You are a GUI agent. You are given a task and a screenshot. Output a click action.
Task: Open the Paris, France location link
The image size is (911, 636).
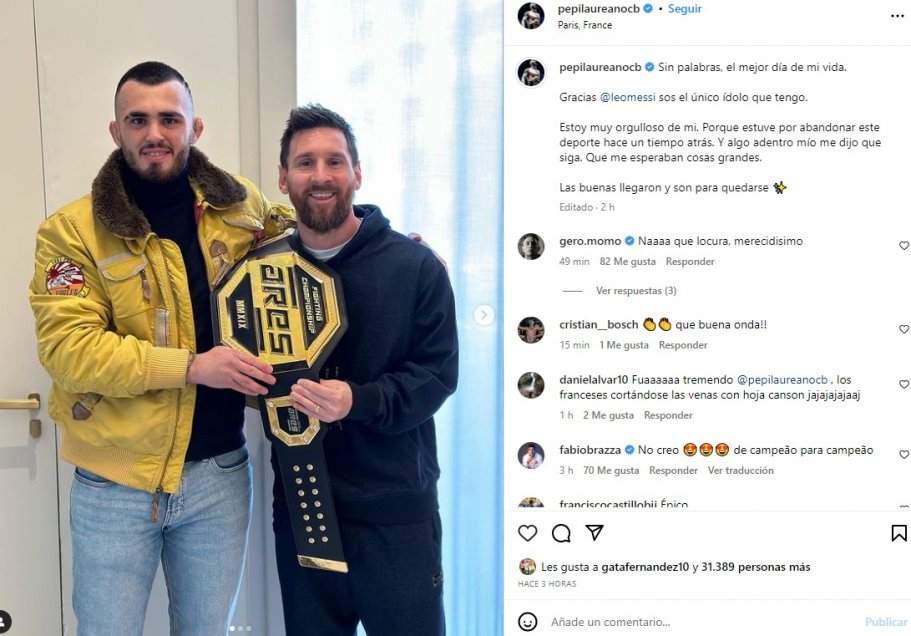(584, 25)
